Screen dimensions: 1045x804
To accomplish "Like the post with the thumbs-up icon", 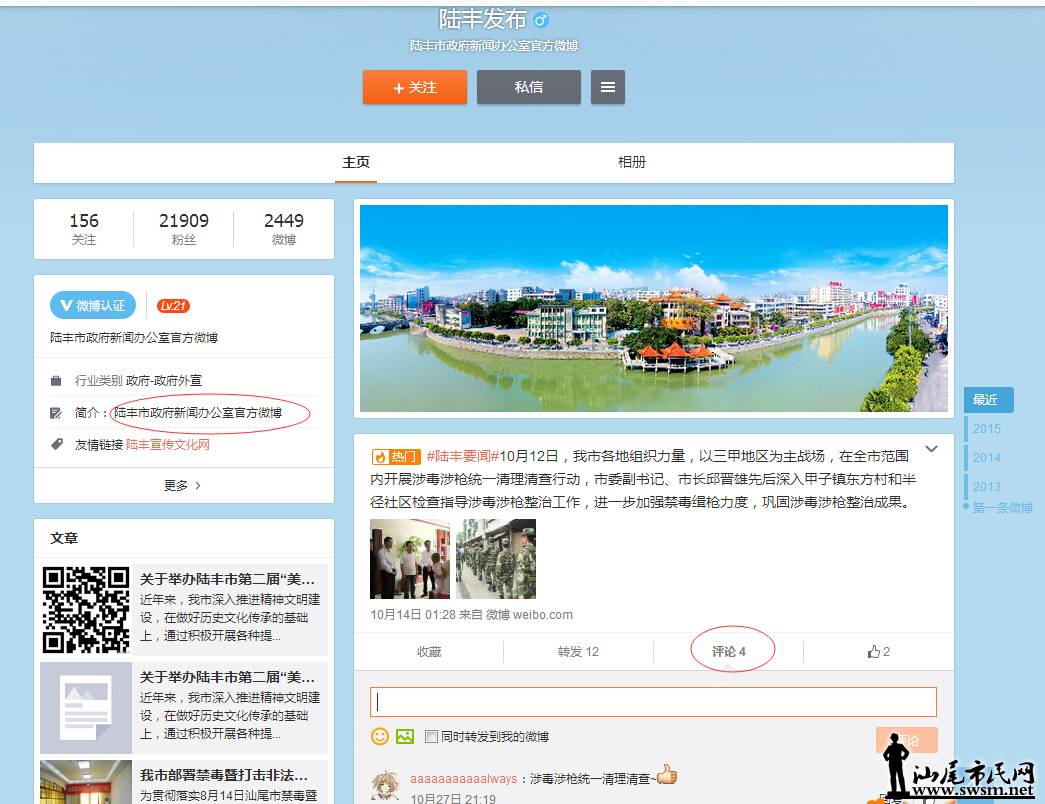I will [878, 651].
